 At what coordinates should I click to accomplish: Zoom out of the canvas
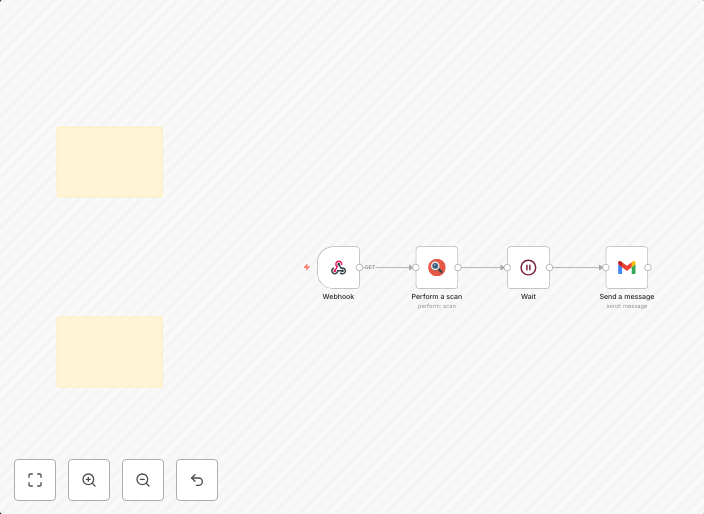tap(143, 480)
